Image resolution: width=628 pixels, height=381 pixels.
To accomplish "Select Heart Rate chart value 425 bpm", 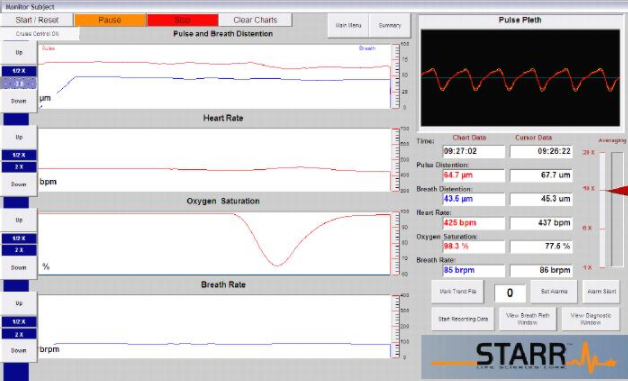I will coord(474,223).
